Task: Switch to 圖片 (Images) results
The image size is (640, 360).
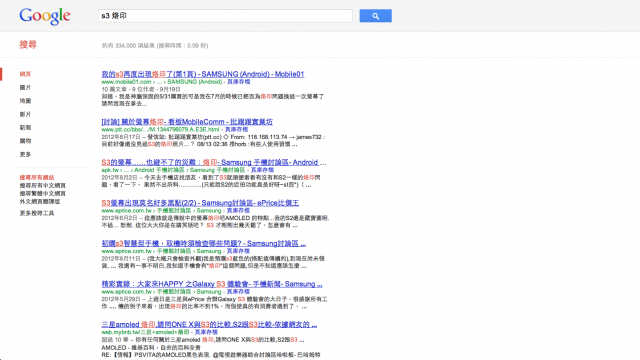Action: click(25, 87)
